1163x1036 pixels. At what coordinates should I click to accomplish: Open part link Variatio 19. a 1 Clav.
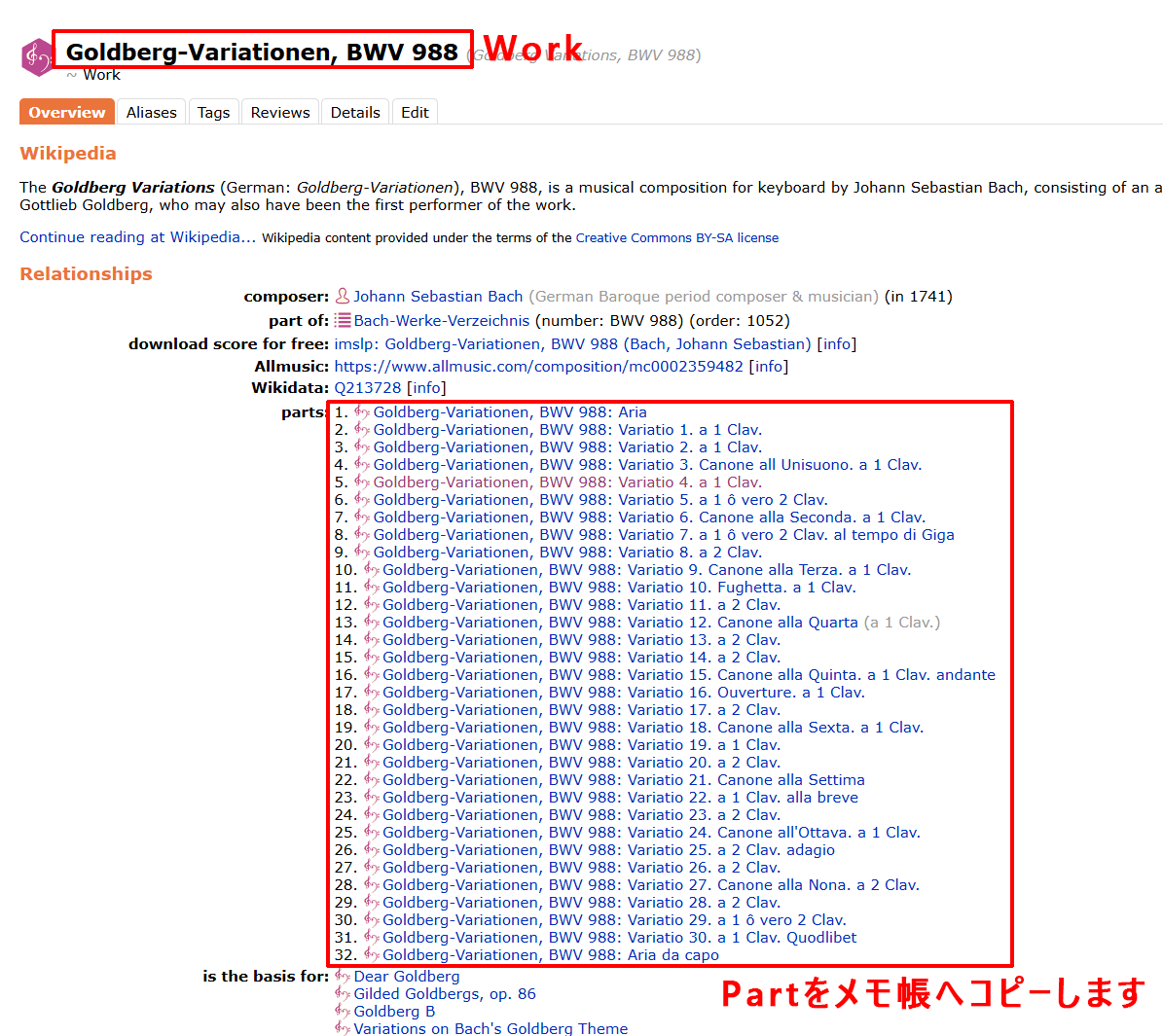582,744
